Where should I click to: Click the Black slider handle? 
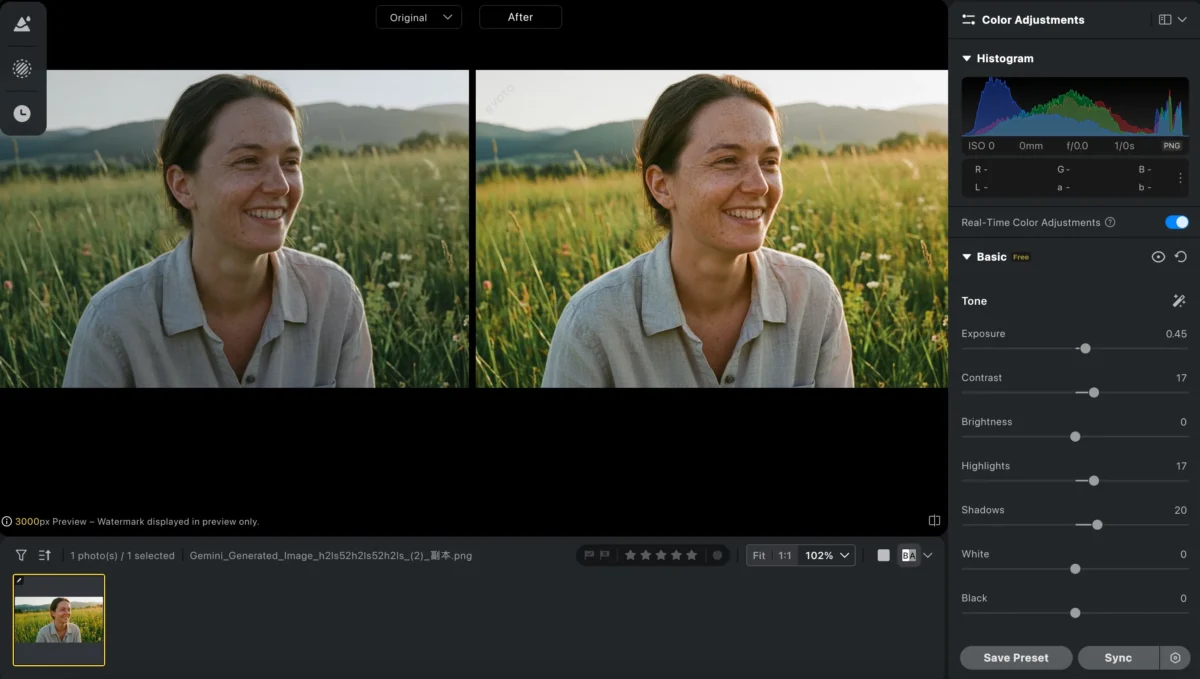[x=1075, y=613]
